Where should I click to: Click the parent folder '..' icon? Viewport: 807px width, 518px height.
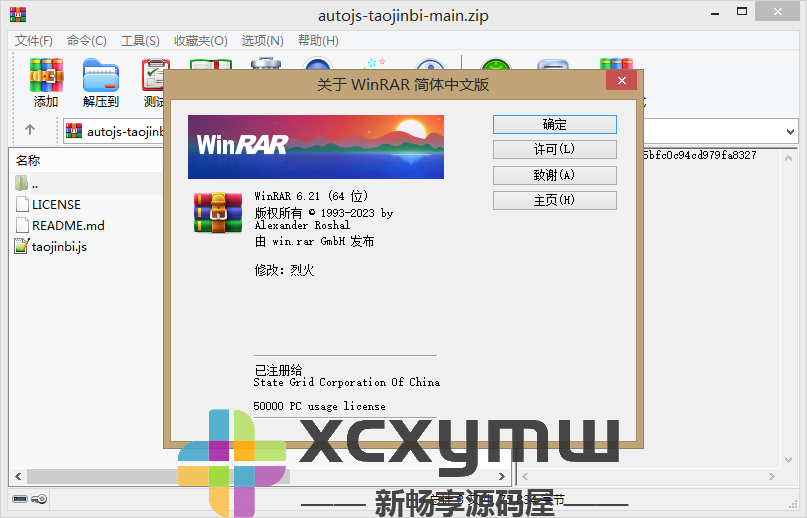[22, 183]
